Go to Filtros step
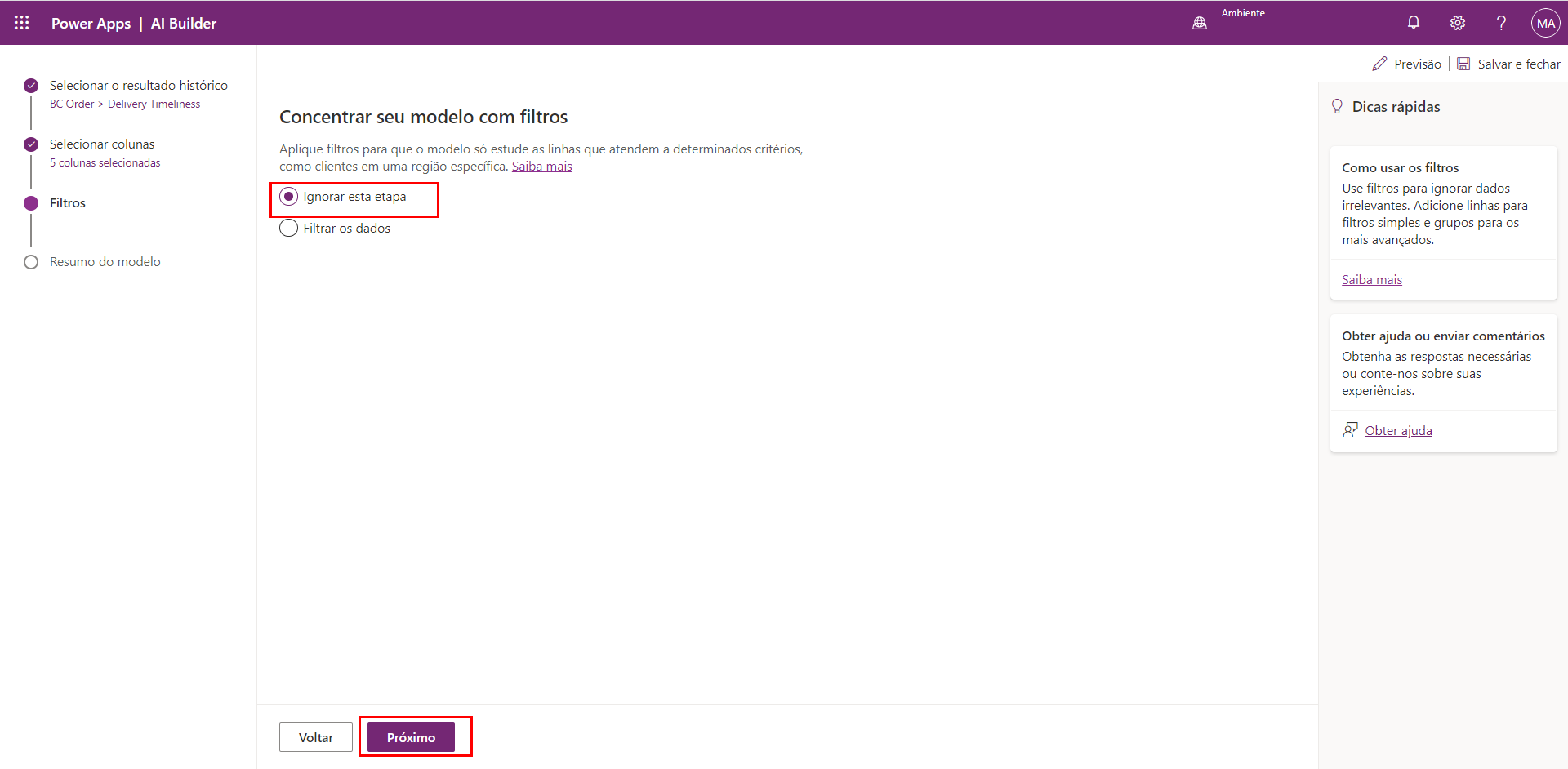The height and width of the screenshot is (769, 1568). click(68, 203)
